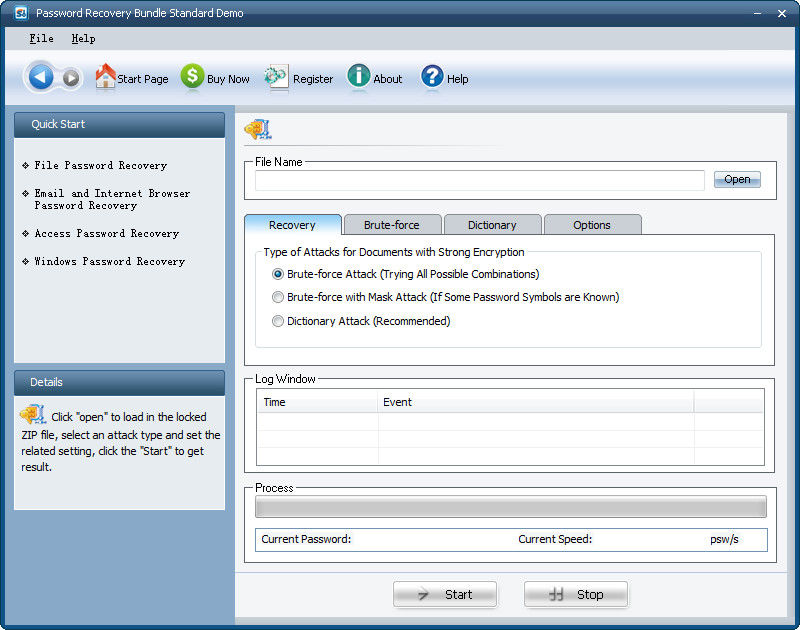Click the green About info icon
The width and height of the screenshot is (800, 630).
click(x=359, y=77)
